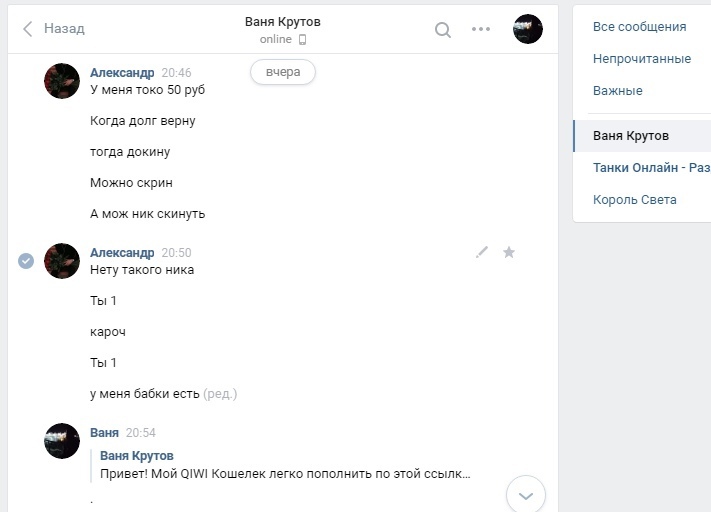The width and height of the screenshot is (711, 512).
Task: Click the sender name Александр at 20:46
Action: tap(122, 73)
